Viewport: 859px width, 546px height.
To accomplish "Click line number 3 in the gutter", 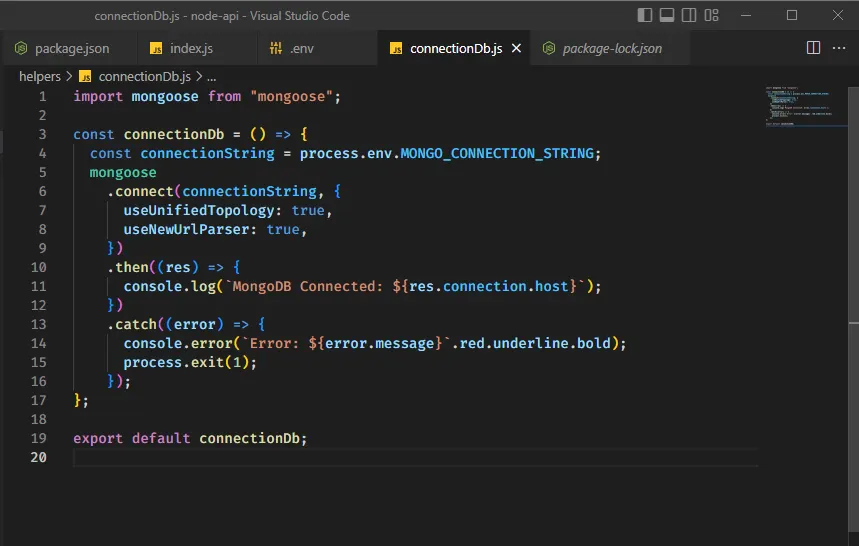I will [x=43, y=135].
